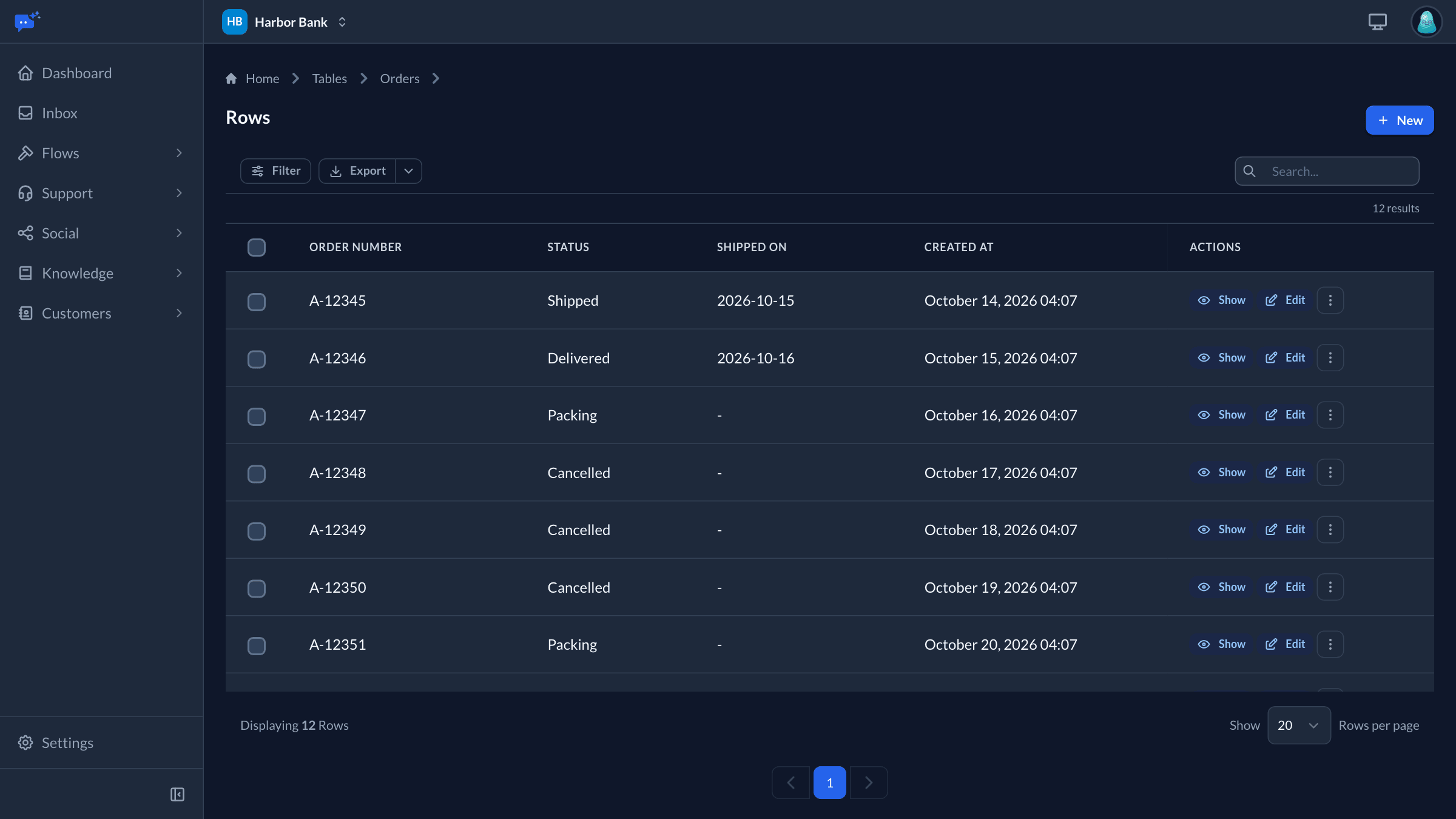Viewport: 1456px width, 819px height.
Task: Select the checkbox for order A-12345
Action: pos(257,302)
